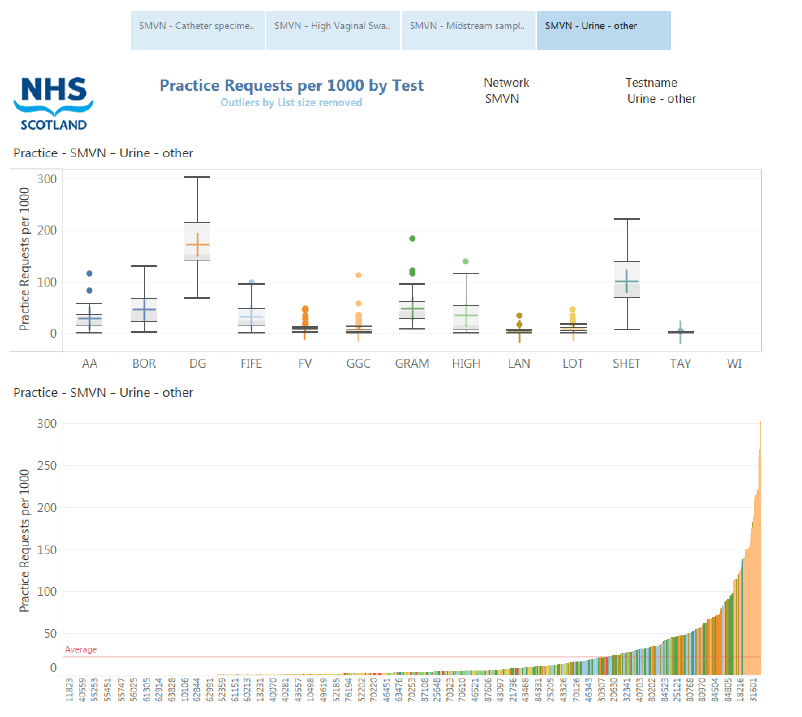Switch to SMVN - High Vaginal Swab tab
Screen dimensions: 802x717
(332, 31)
